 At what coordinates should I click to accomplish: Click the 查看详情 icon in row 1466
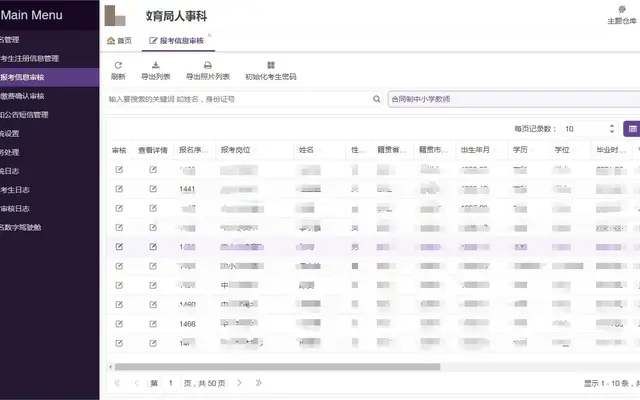pos(153,324)
